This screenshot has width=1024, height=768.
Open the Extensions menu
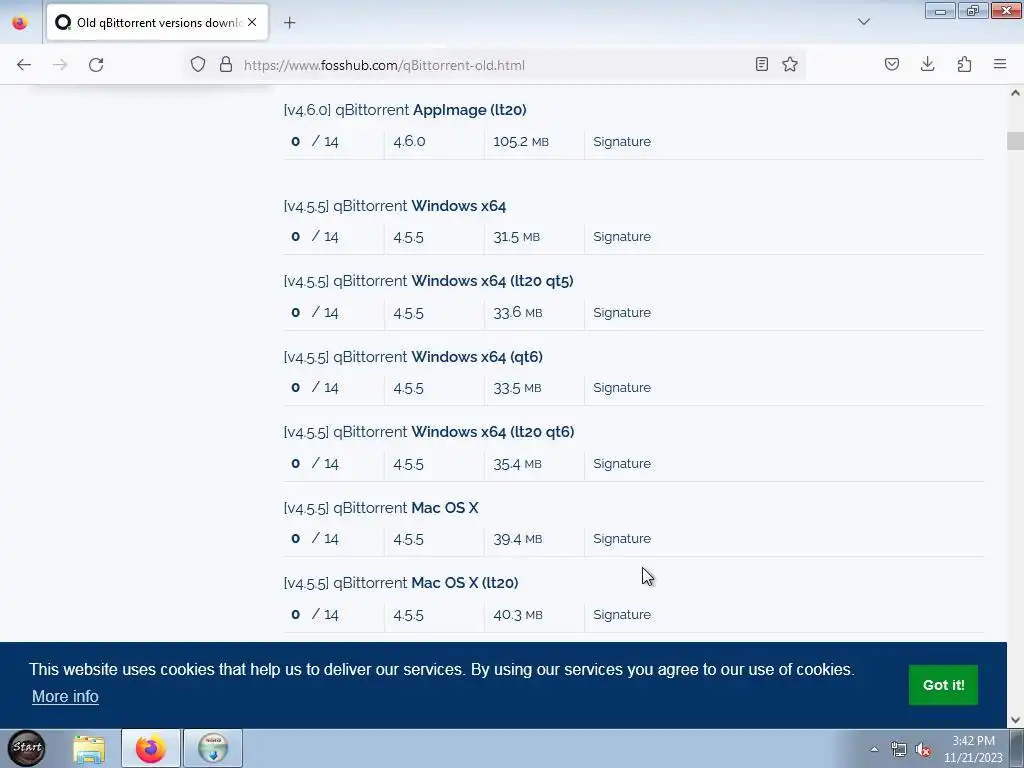[964, 64]
